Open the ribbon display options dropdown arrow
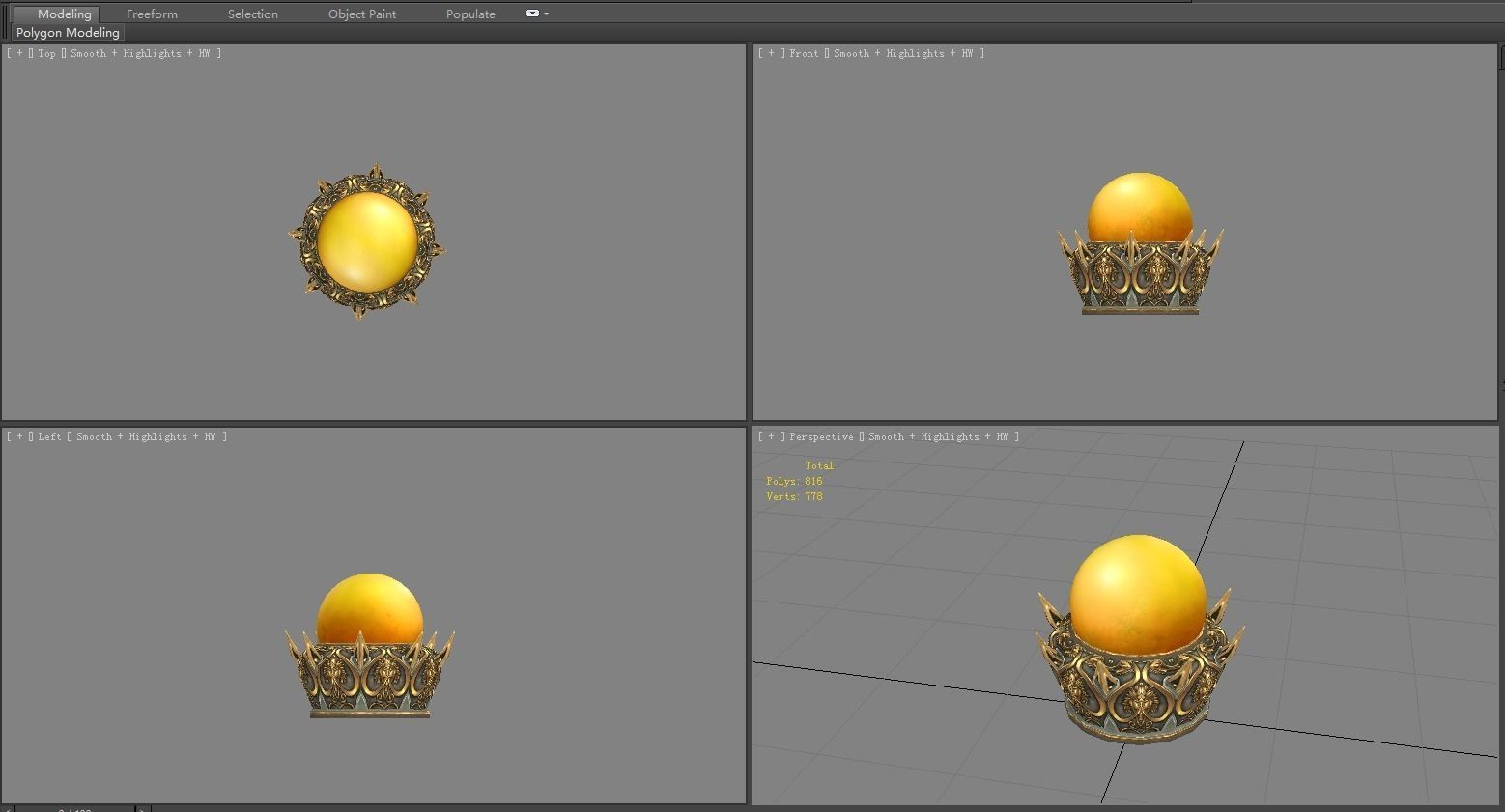Screen dimensions: 1505x812 pyautogui.click(x=546, y=14)
